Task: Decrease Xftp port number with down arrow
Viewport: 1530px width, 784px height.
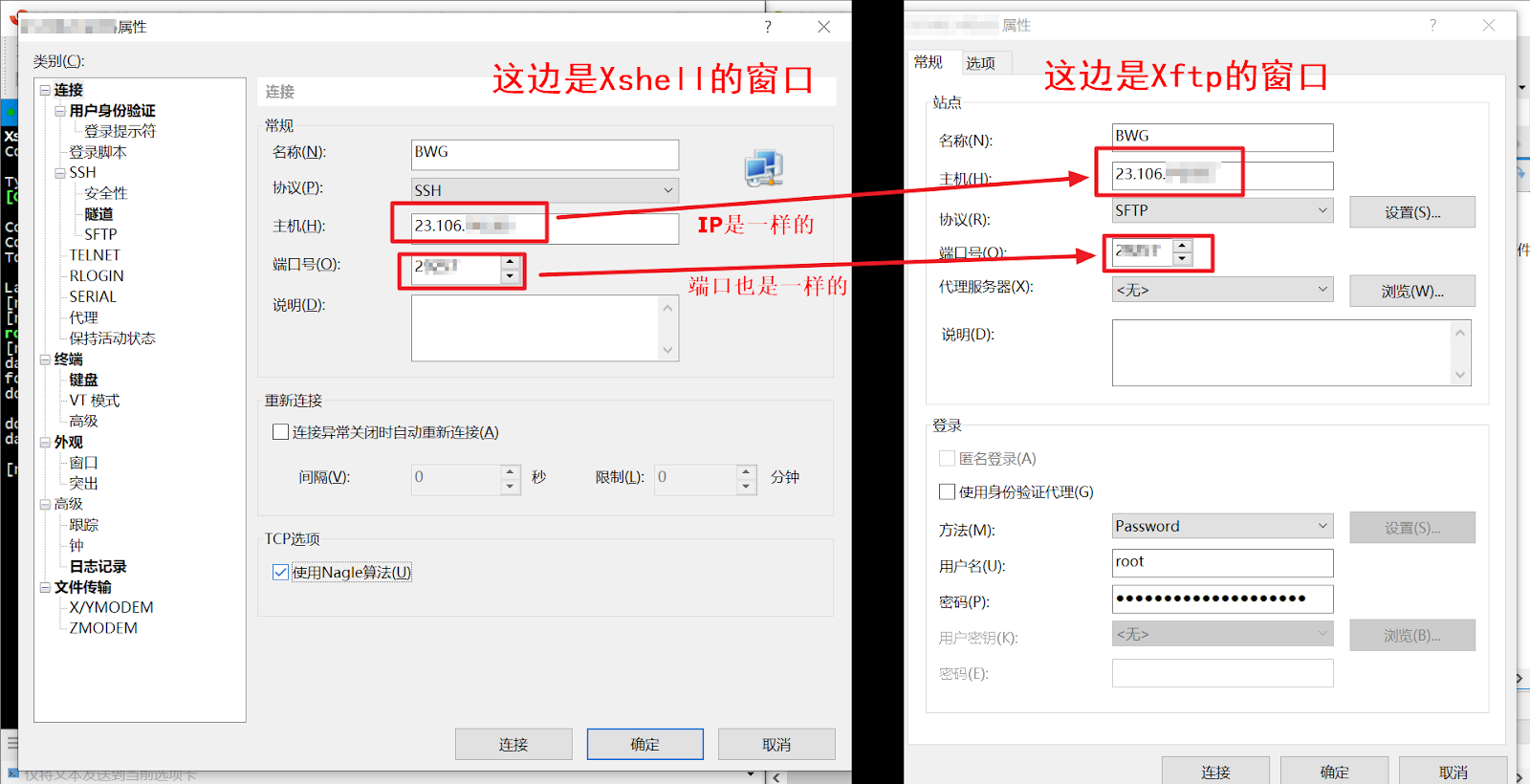Action: pyautogui.click(x=1183, y=259)
